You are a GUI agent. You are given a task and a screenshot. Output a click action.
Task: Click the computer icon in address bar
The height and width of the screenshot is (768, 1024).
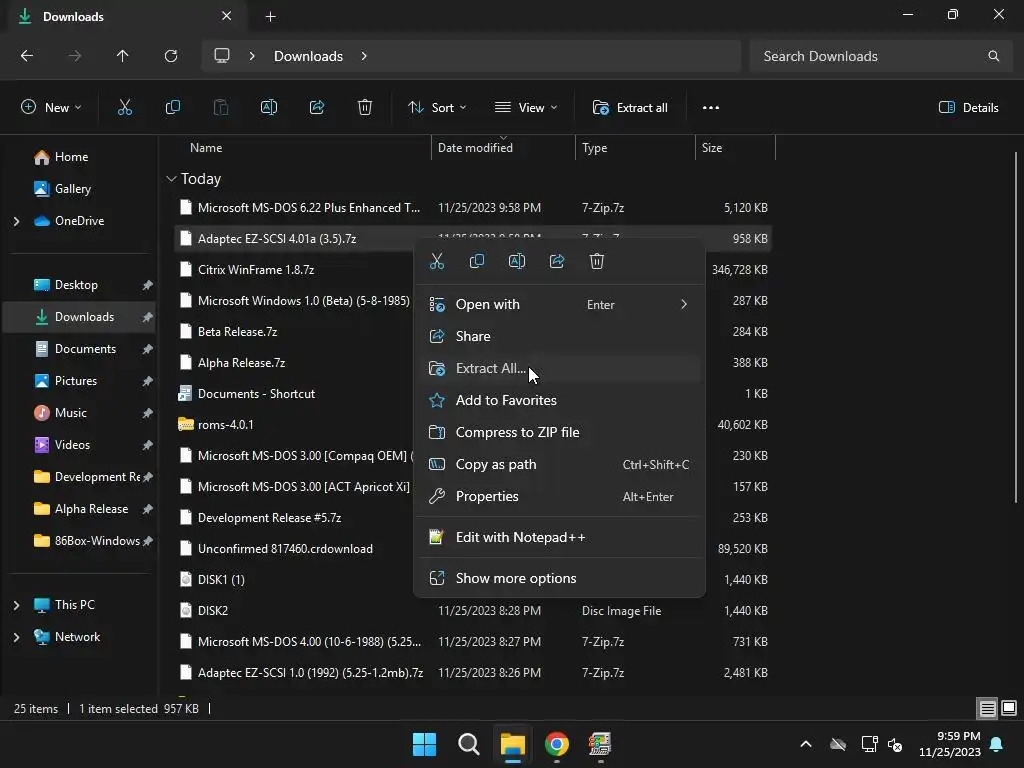(x=222, y=56)
